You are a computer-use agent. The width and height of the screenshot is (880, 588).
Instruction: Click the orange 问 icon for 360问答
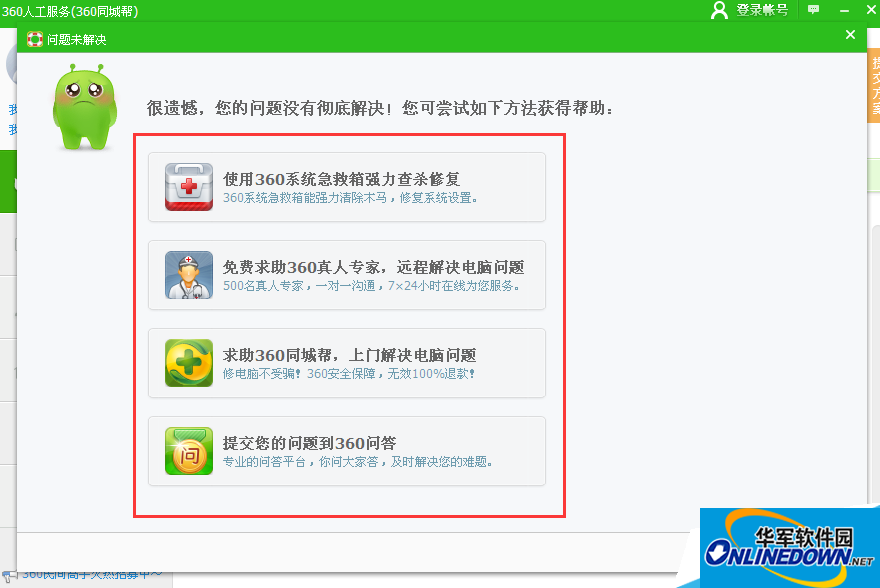tap(188, 450)
